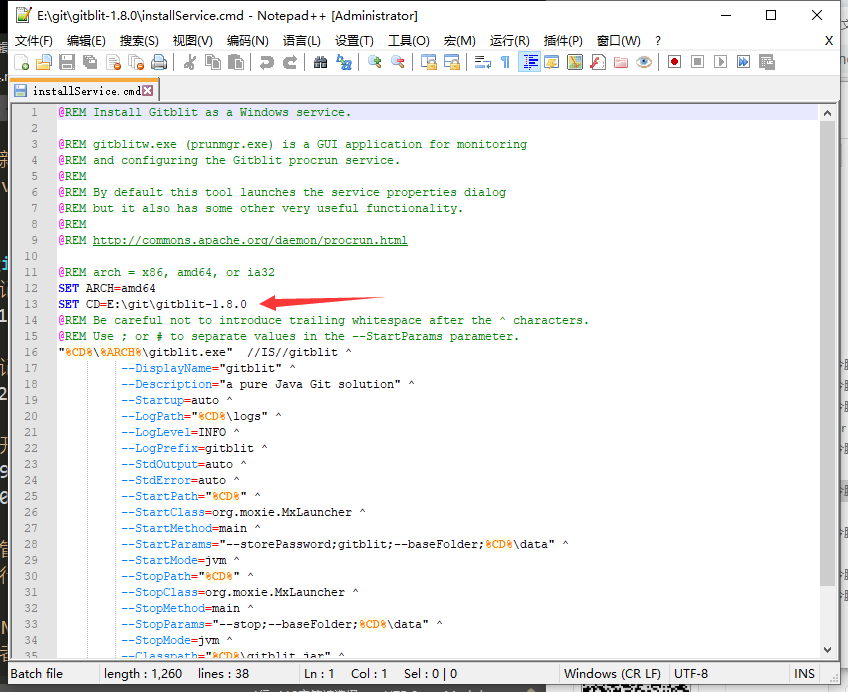Click line number 16 in the margin

pos(31,352)
